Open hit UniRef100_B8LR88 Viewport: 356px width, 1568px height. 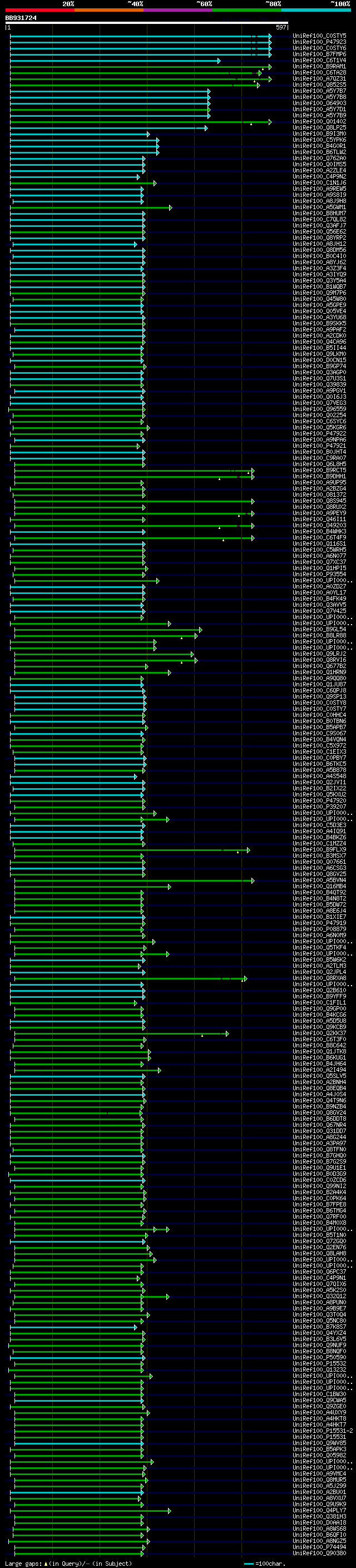point(319,635)
